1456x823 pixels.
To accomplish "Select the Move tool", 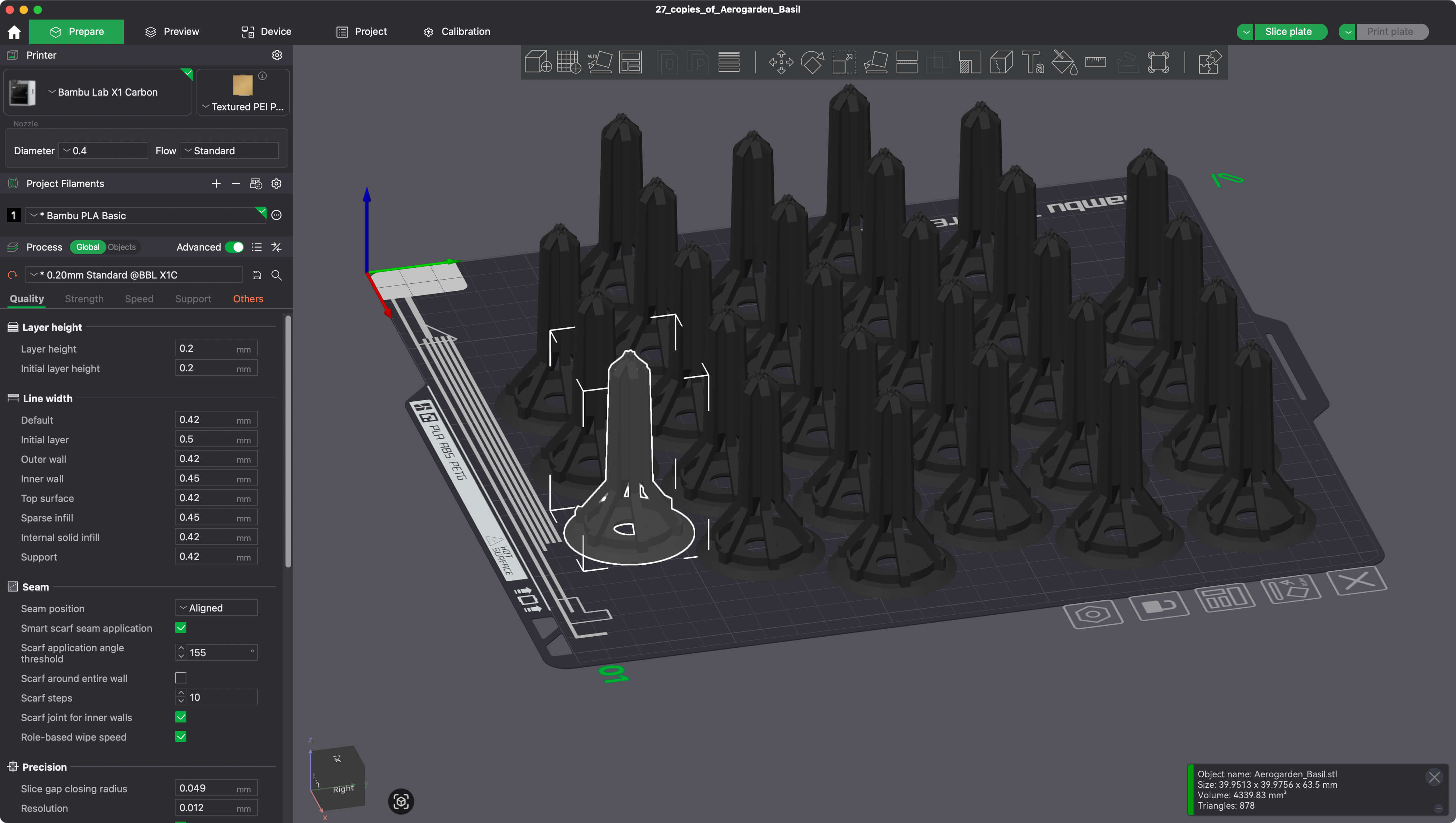I will (x=781, y=62).
